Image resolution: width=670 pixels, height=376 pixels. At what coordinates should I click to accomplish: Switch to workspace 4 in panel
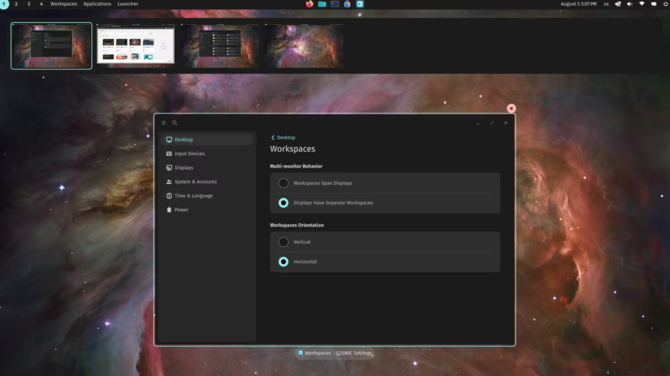pos(41,4)
